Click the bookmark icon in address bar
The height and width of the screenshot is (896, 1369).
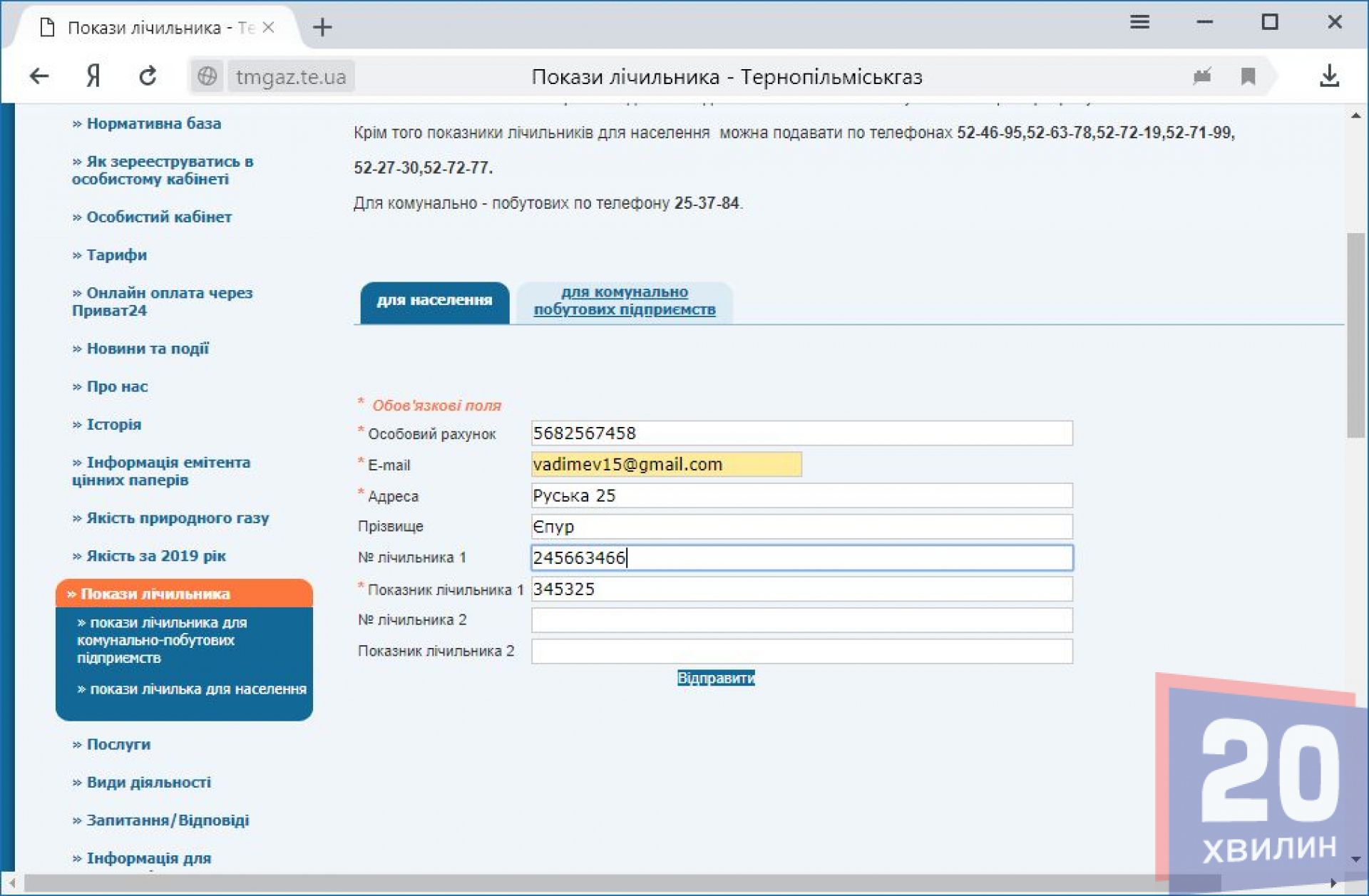coord(1248,76)
